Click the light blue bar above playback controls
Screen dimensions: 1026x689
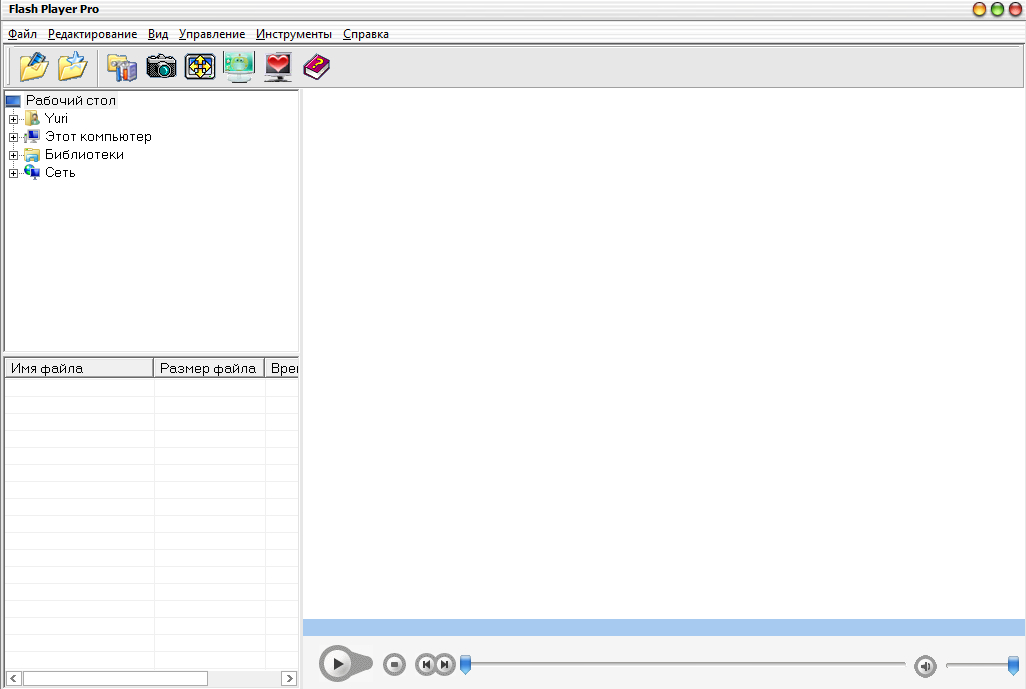pyautogui.click(x=663, y=627)
